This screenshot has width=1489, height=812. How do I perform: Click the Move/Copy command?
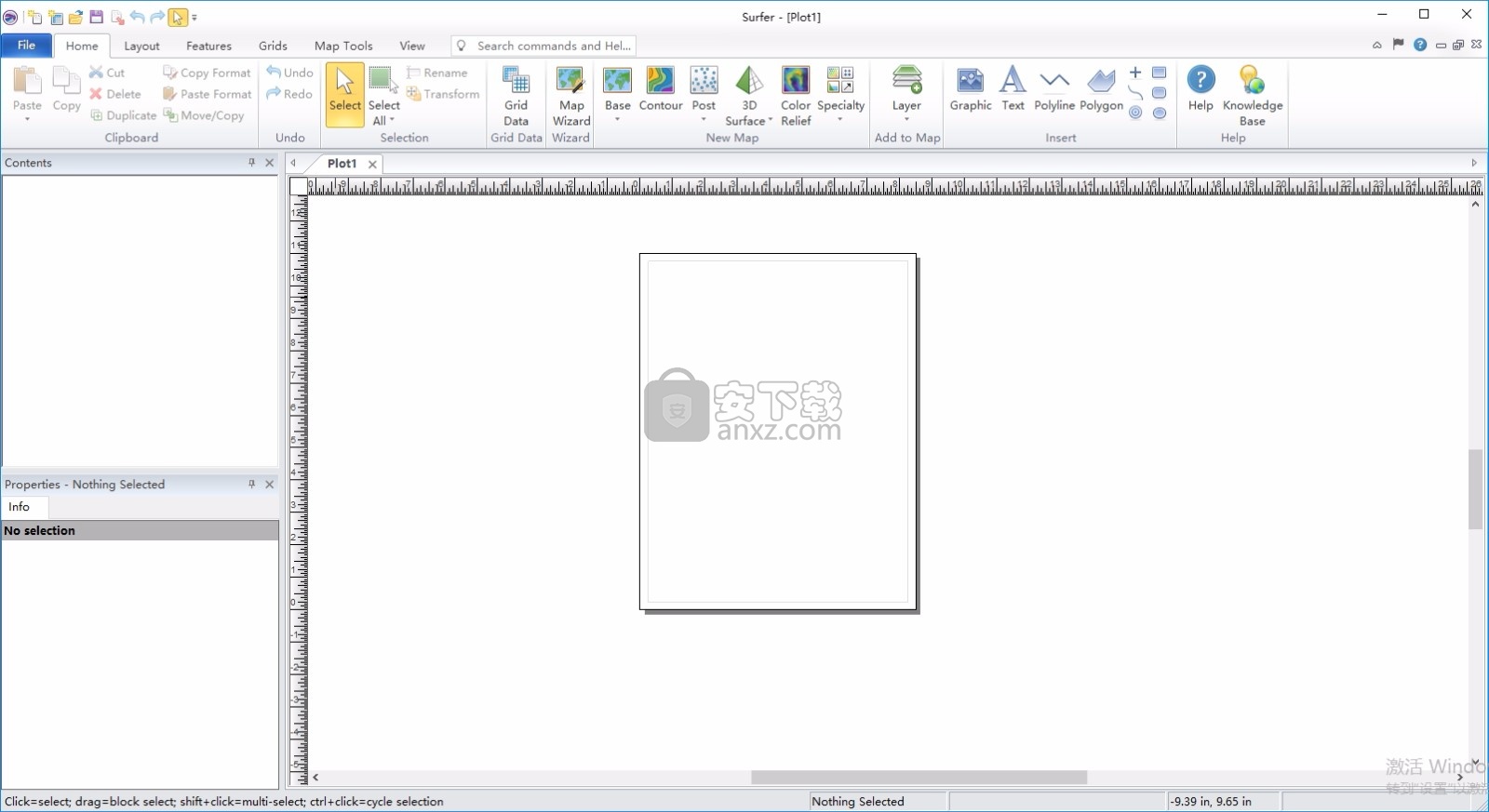point(204,115)
